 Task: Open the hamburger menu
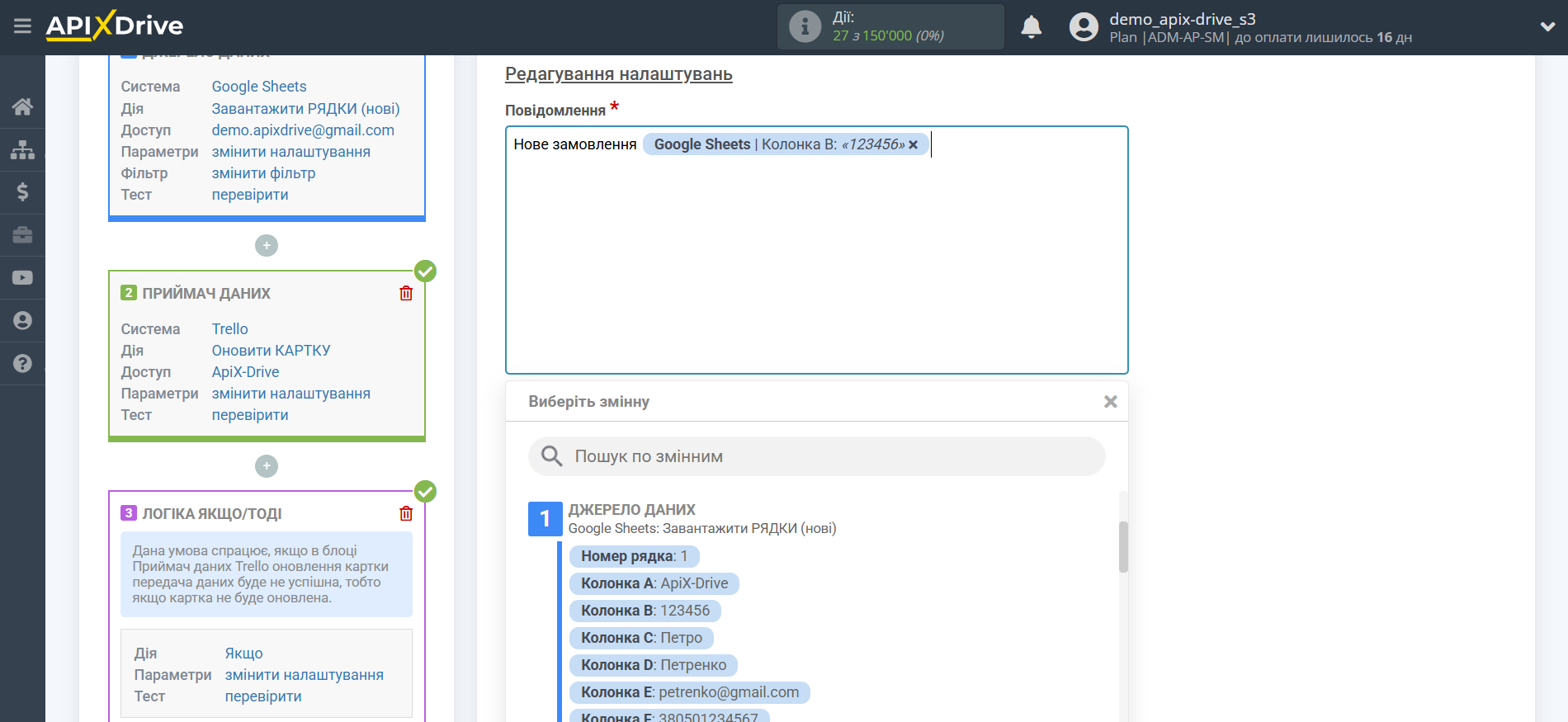point(22,26)
